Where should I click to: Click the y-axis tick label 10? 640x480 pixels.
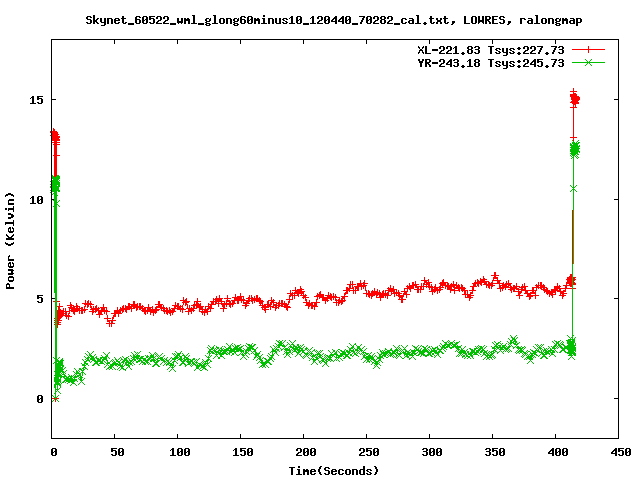[x=36, y=200]
